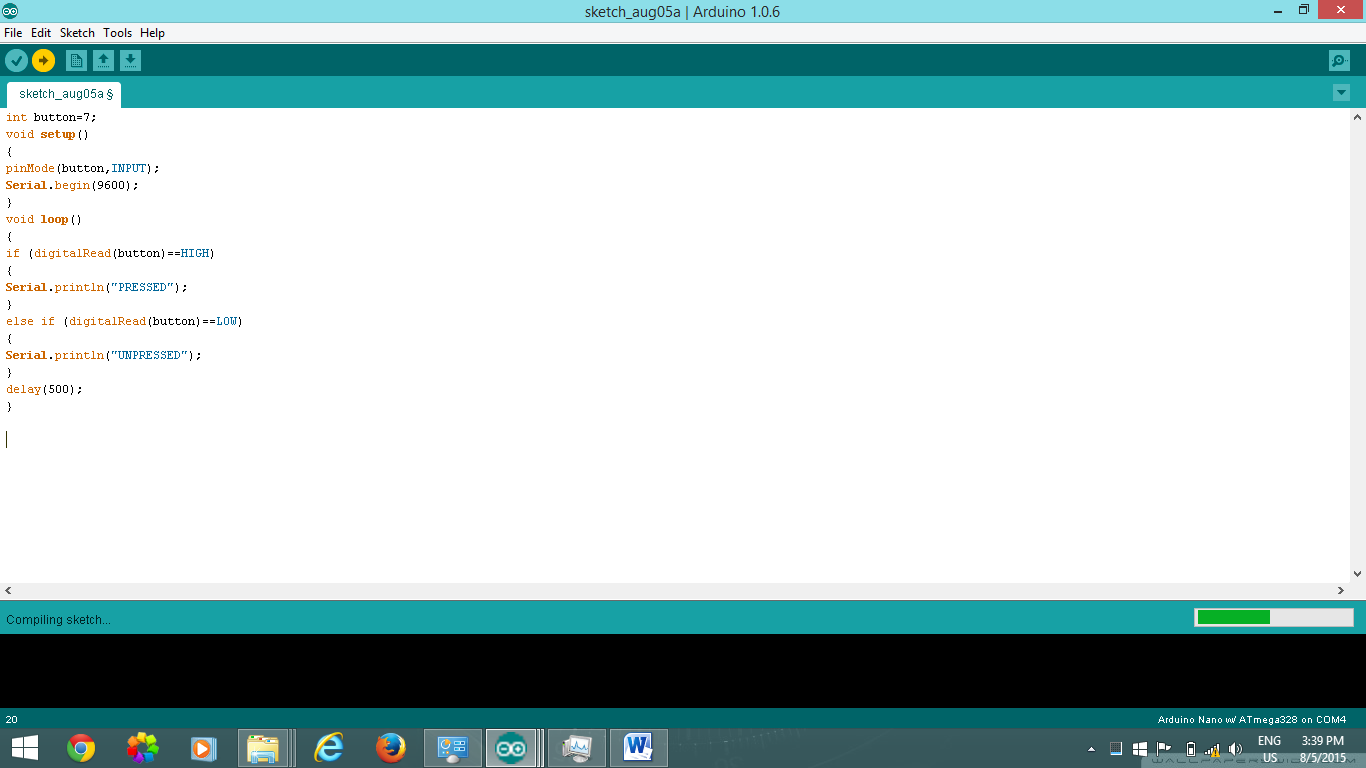Open the Control Panel taskbar window
Viewport: 1366px width, 768px height.
click(x=453, y=748)
